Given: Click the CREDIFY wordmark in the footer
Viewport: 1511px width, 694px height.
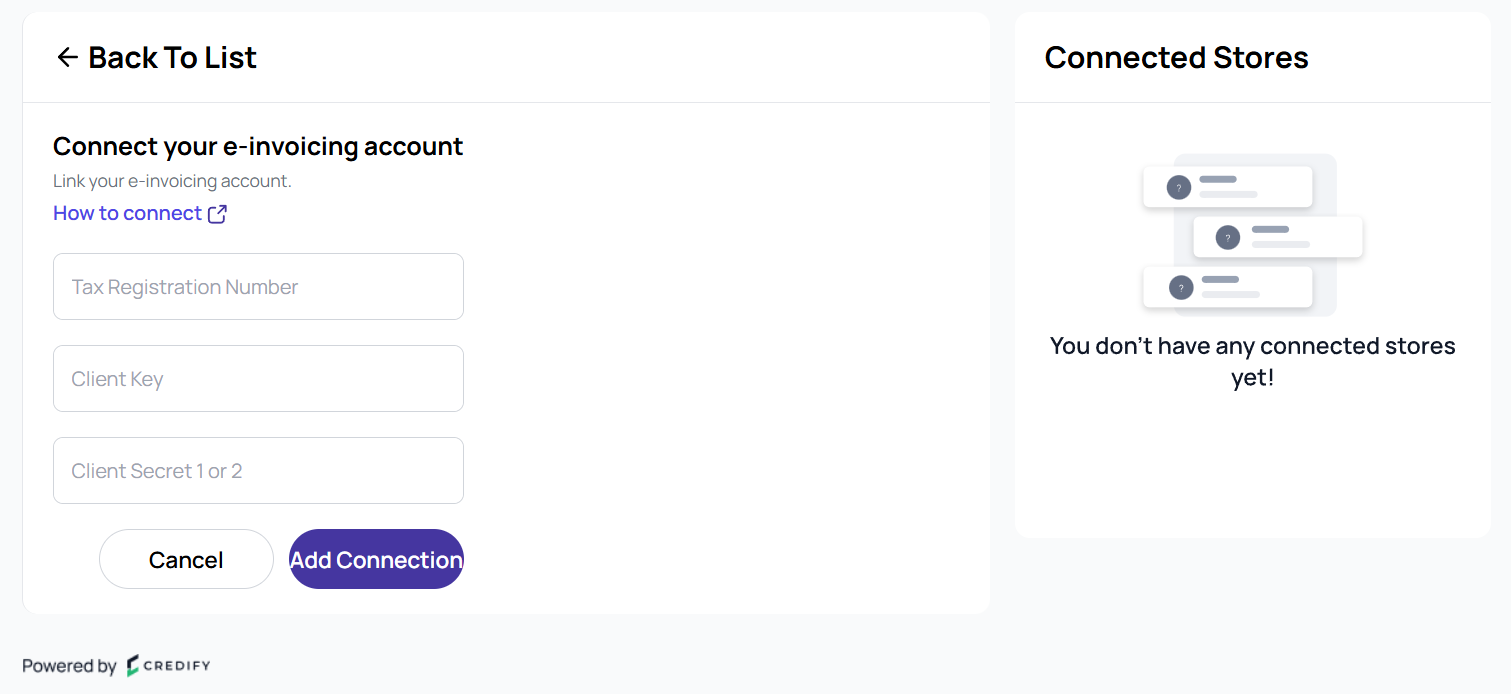Looking at the screenshot, I should pos(177,666).
